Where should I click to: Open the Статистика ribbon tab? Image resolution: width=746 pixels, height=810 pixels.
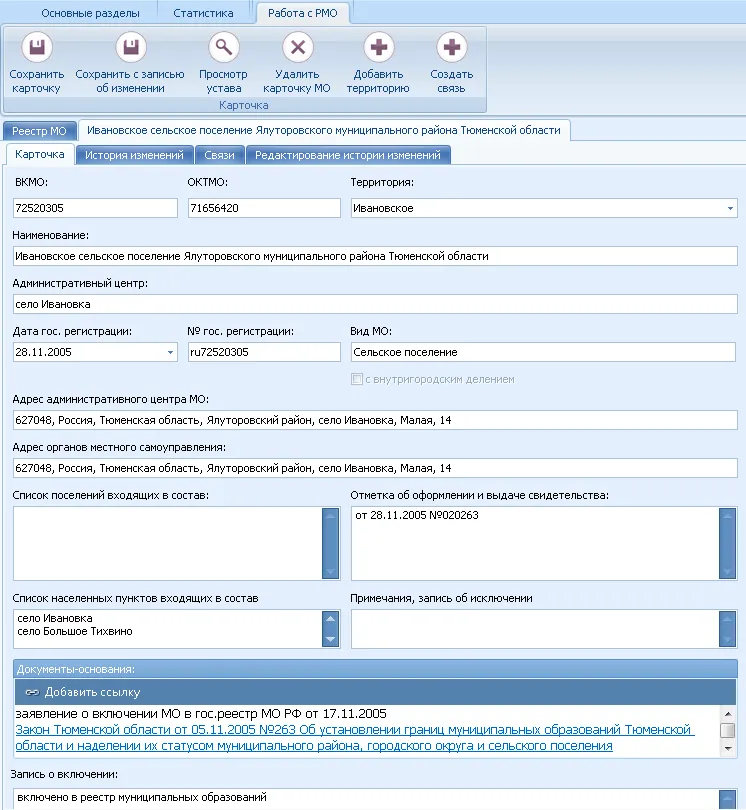click(203, 13)
